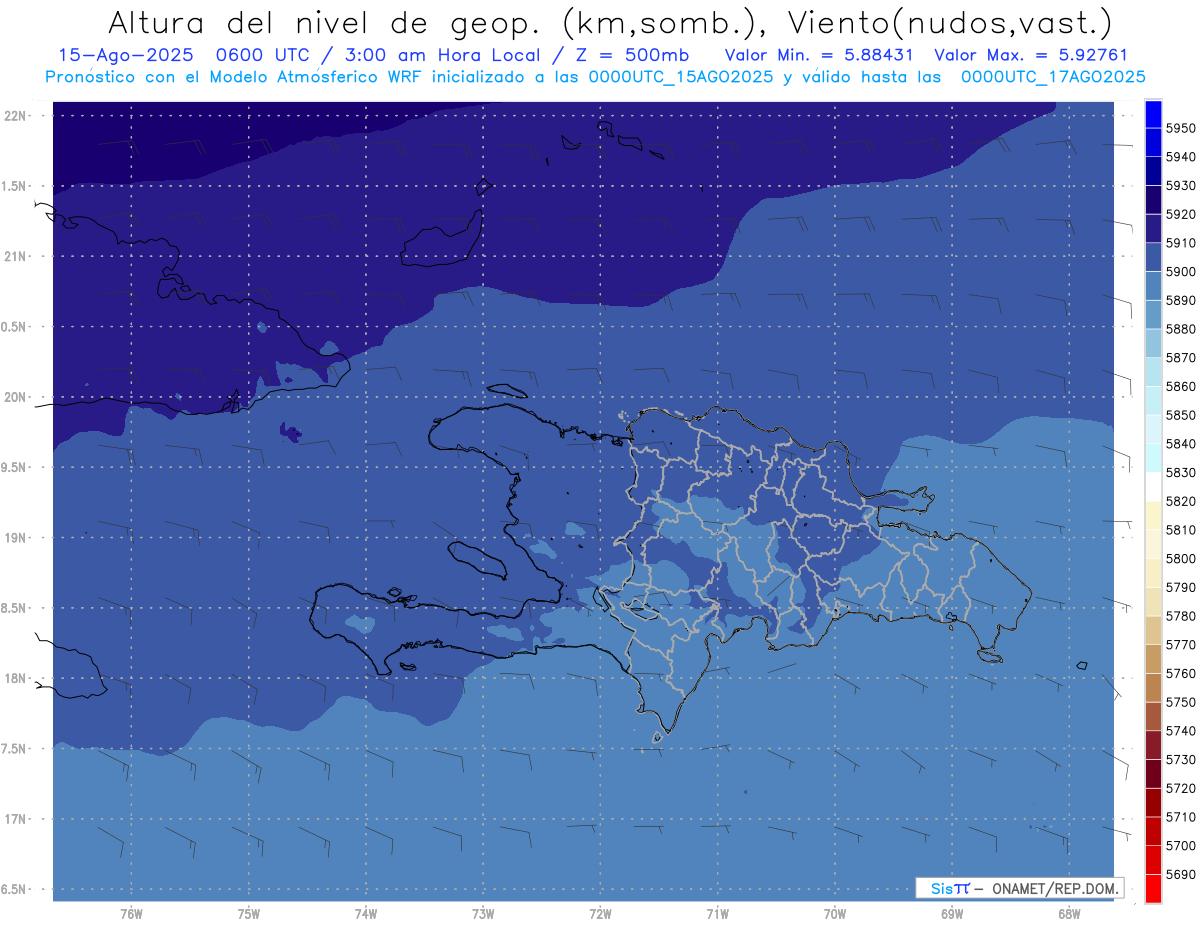Click the '5870' legend value
Screen dimensions: 1200x927
click(x=1181, y=358)
